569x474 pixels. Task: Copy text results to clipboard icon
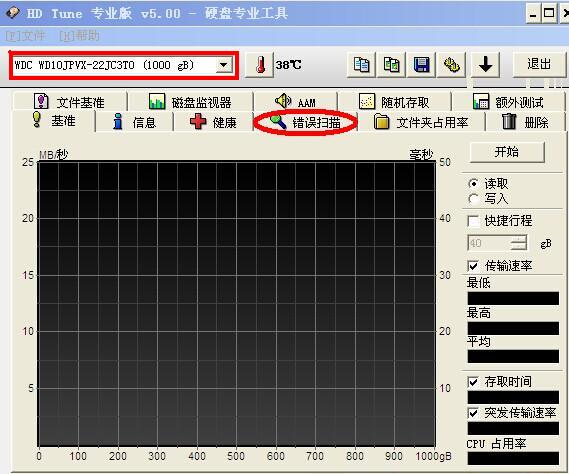point(361,65)
